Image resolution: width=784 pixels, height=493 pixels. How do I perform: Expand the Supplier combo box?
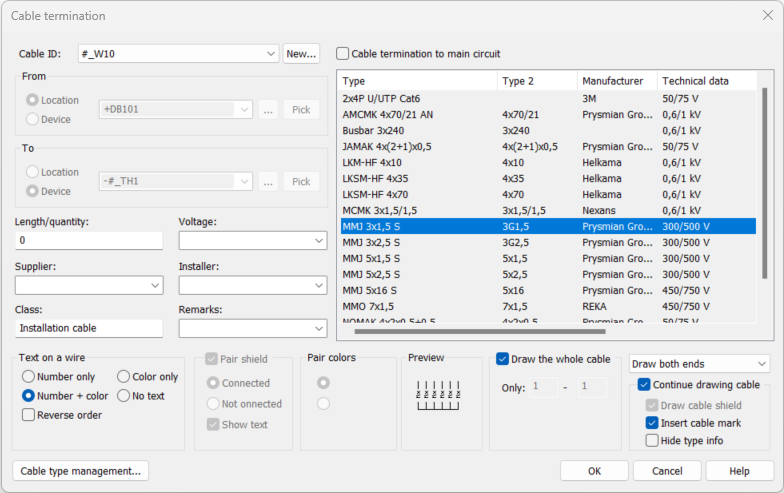click(154, 286)
